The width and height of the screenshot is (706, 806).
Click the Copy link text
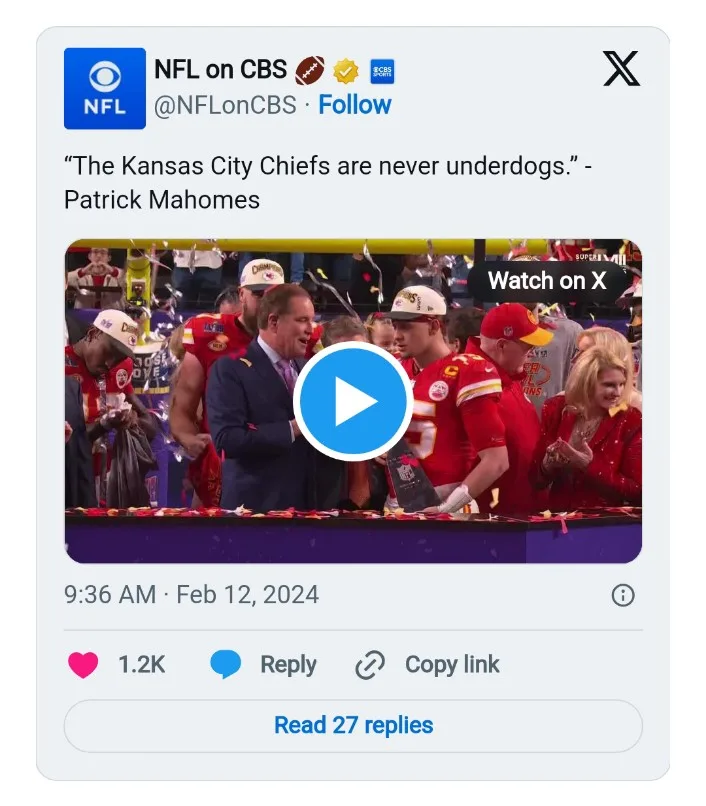[452, 665]
